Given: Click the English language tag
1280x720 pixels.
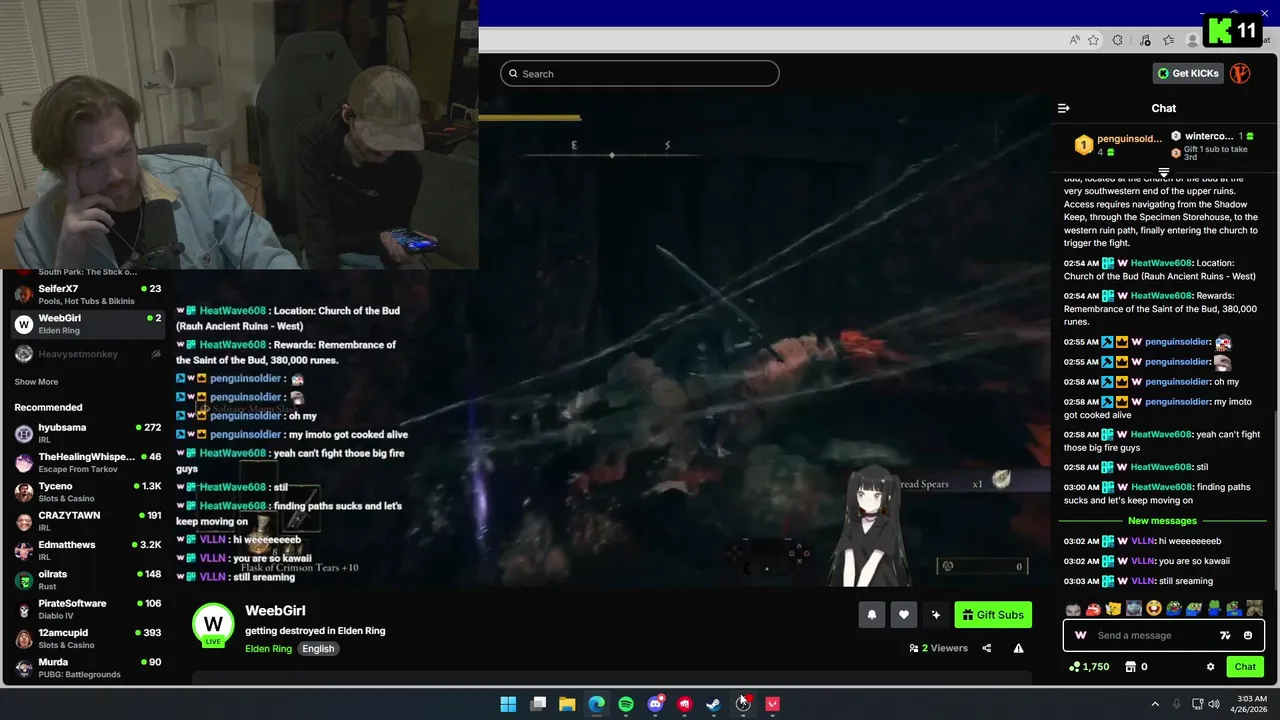Looking at the screenshot, I should (x=318, y=648).
